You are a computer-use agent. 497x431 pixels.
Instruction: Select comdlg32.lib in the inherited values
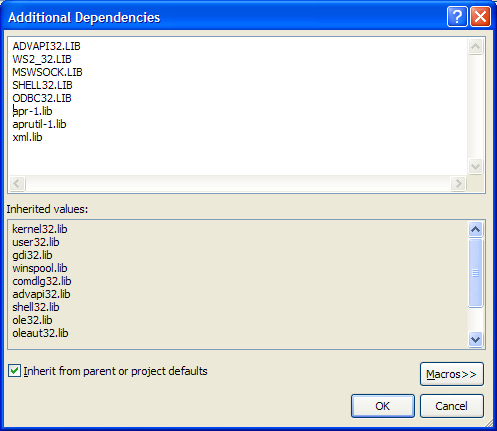coord(42,281)
